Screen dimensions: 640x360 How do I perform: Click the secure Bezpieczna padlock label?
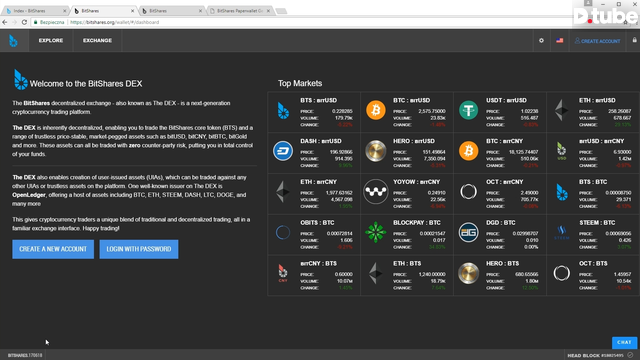click(49, 22)
